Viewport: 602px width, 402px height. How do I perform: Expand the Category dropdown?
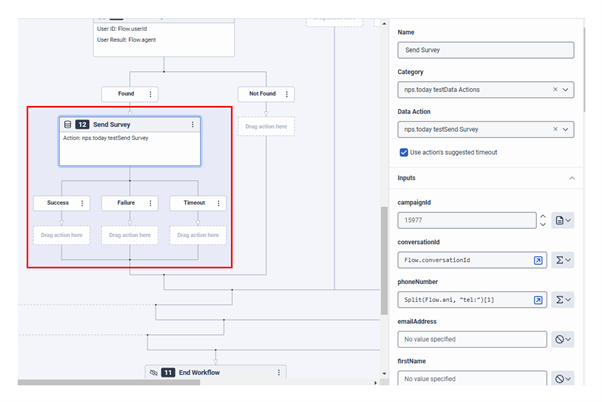pos(567,90)
